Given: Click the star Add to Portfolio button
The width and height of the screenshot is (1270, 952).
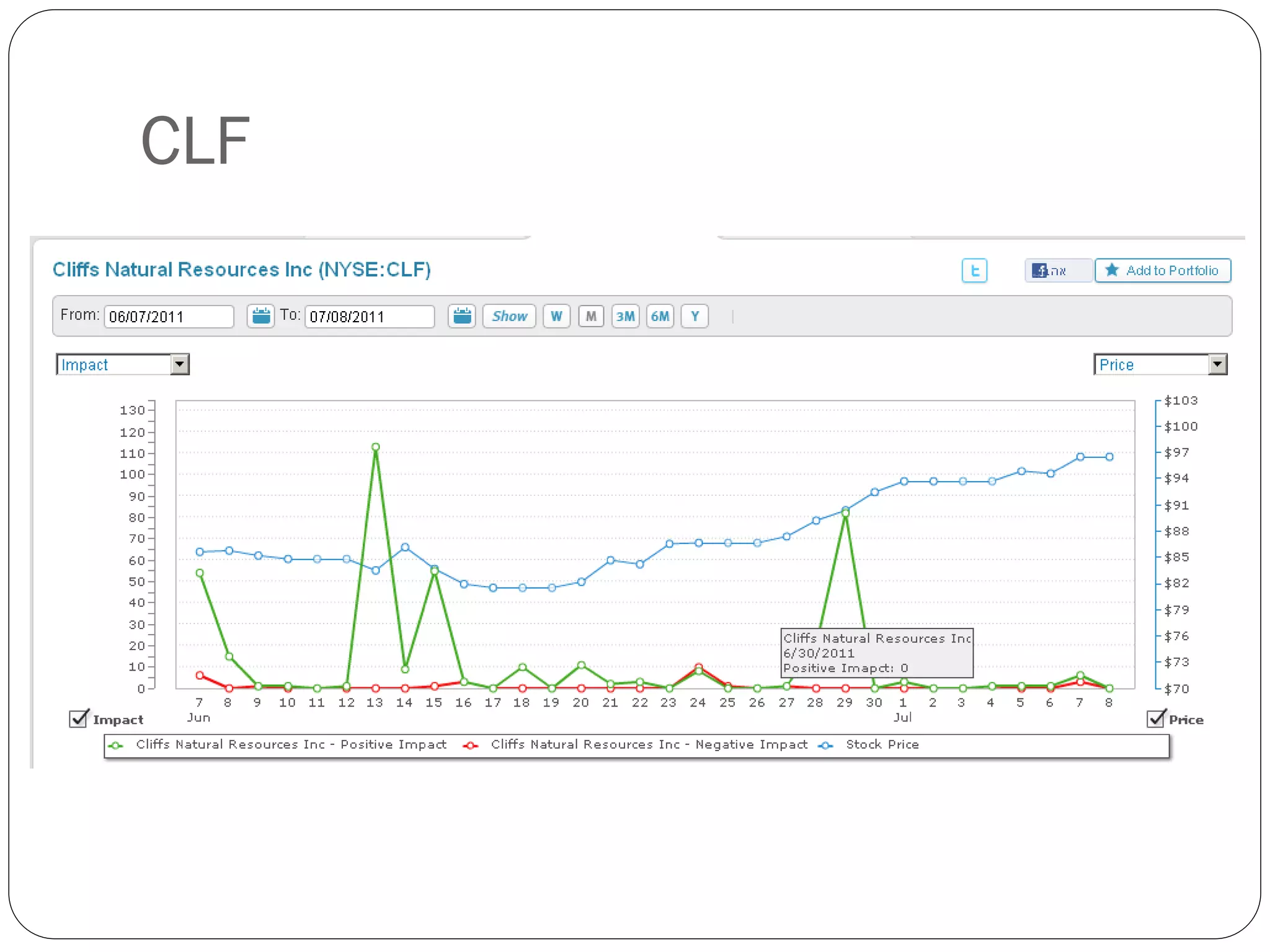Looking at the screenshot, I should [1163, 270].
